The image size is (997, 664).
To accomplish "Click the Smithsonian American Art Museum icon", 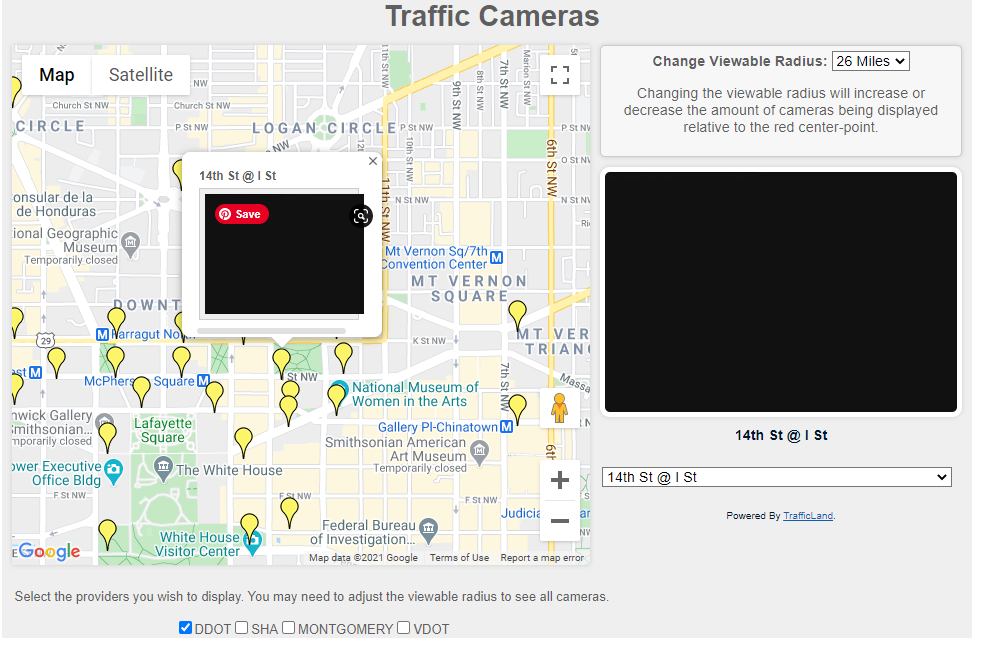I will (x=479, y=452).
